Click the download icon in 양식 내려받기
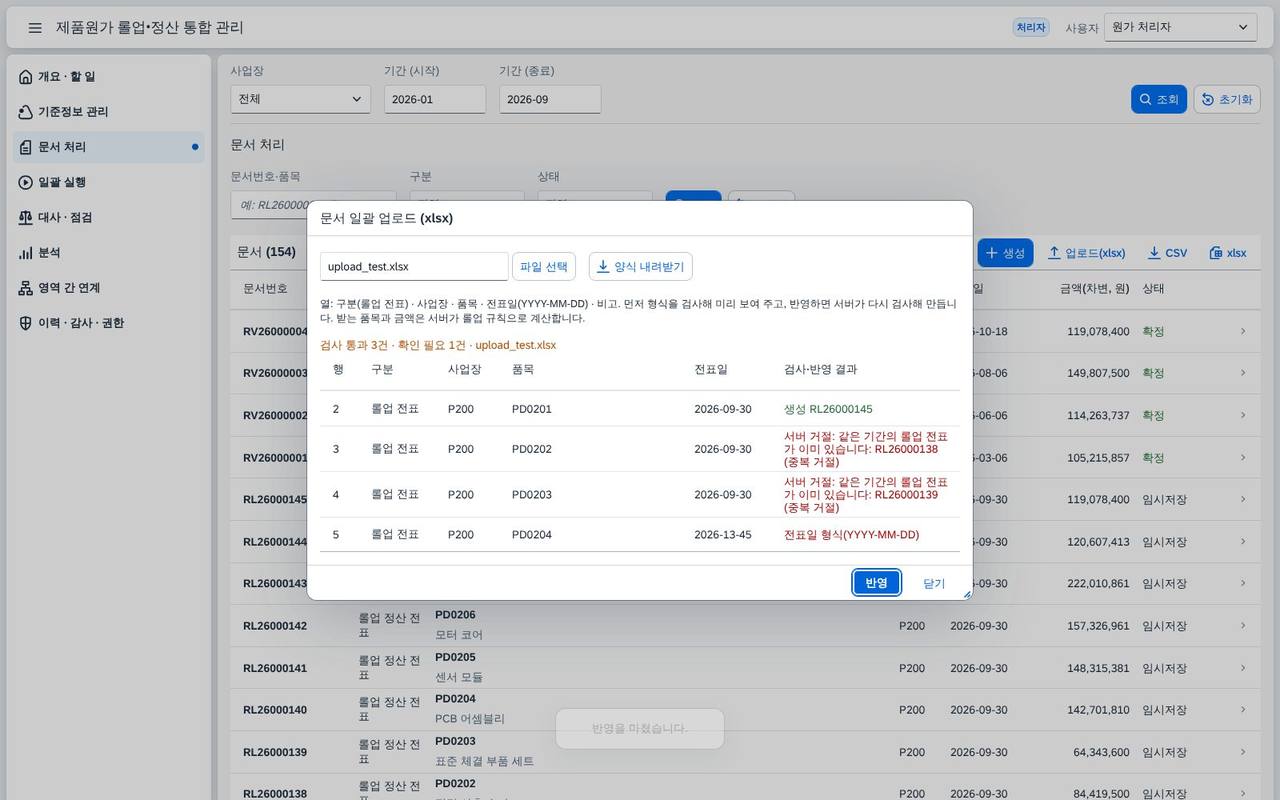Image resolution: width=1280 pixels, height=800 pixels. point(603,267)
